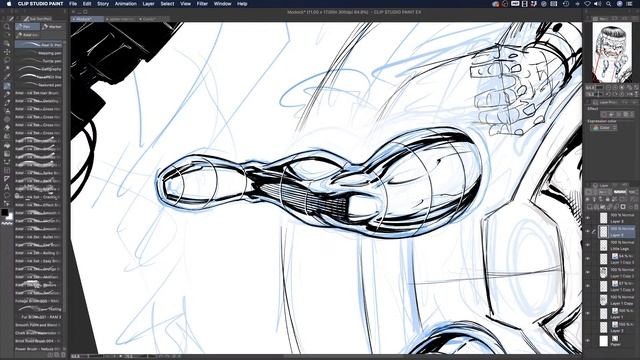Open macOS Spotlight search
This screenshot has width=640, height=360.
pyautogui.click(x=608, y=4)
